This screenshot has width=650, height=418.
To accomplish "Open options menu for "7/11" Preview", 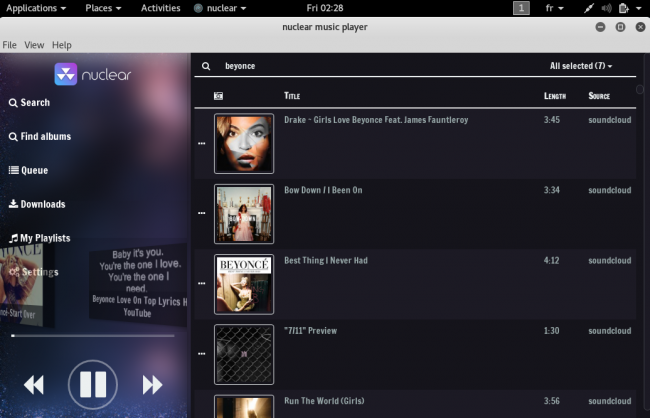I will (201, 354).
